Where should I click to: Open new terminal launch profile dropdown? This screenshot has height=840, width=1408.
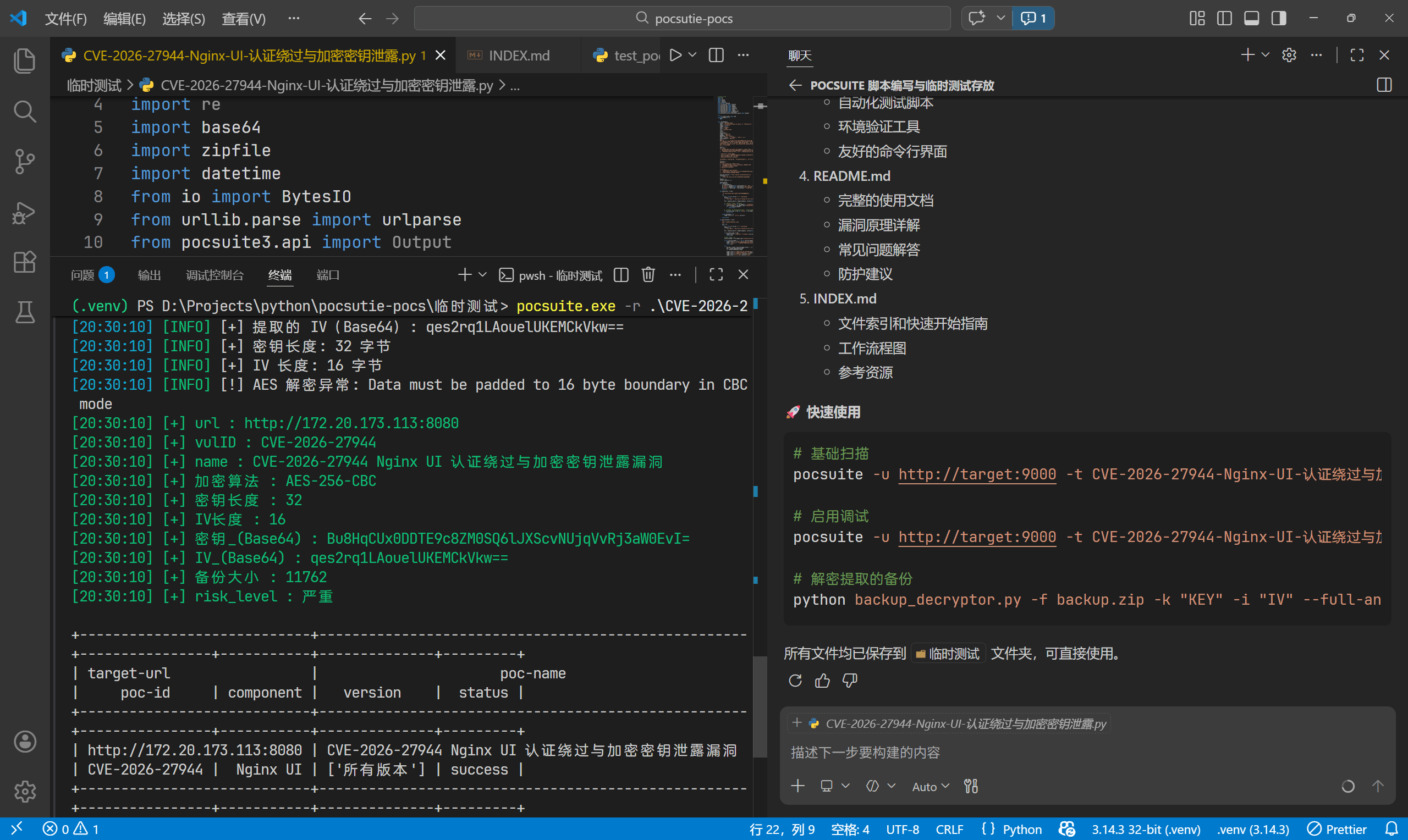483,275
